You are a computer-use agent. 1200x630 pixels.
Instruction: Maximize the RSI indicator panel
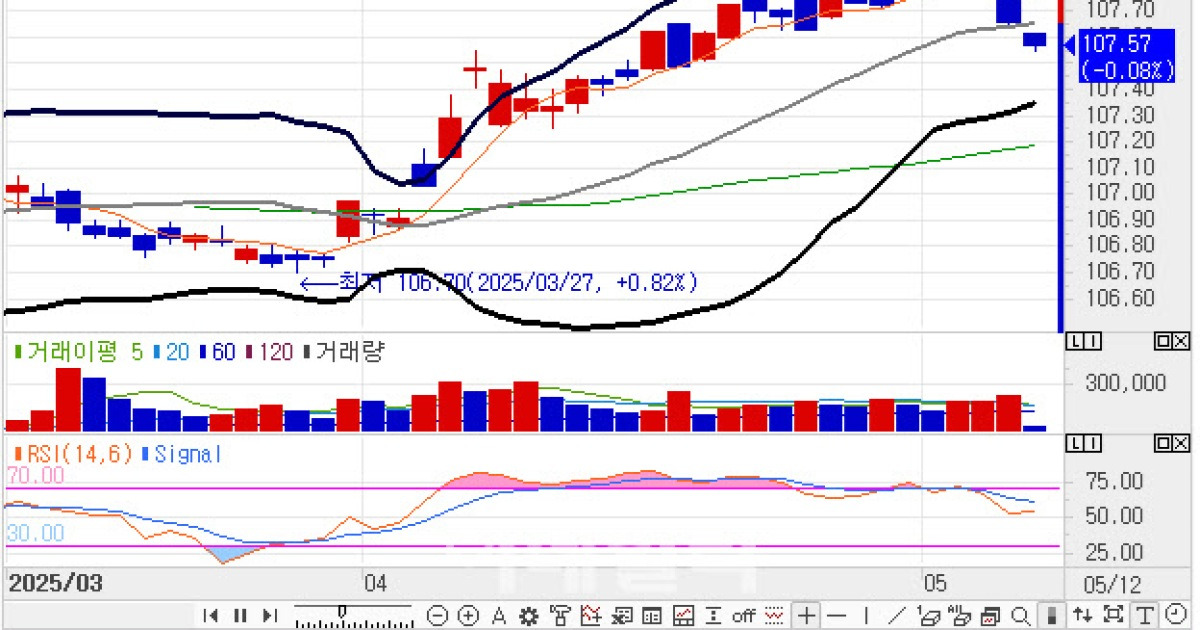tap(1162, 442)
